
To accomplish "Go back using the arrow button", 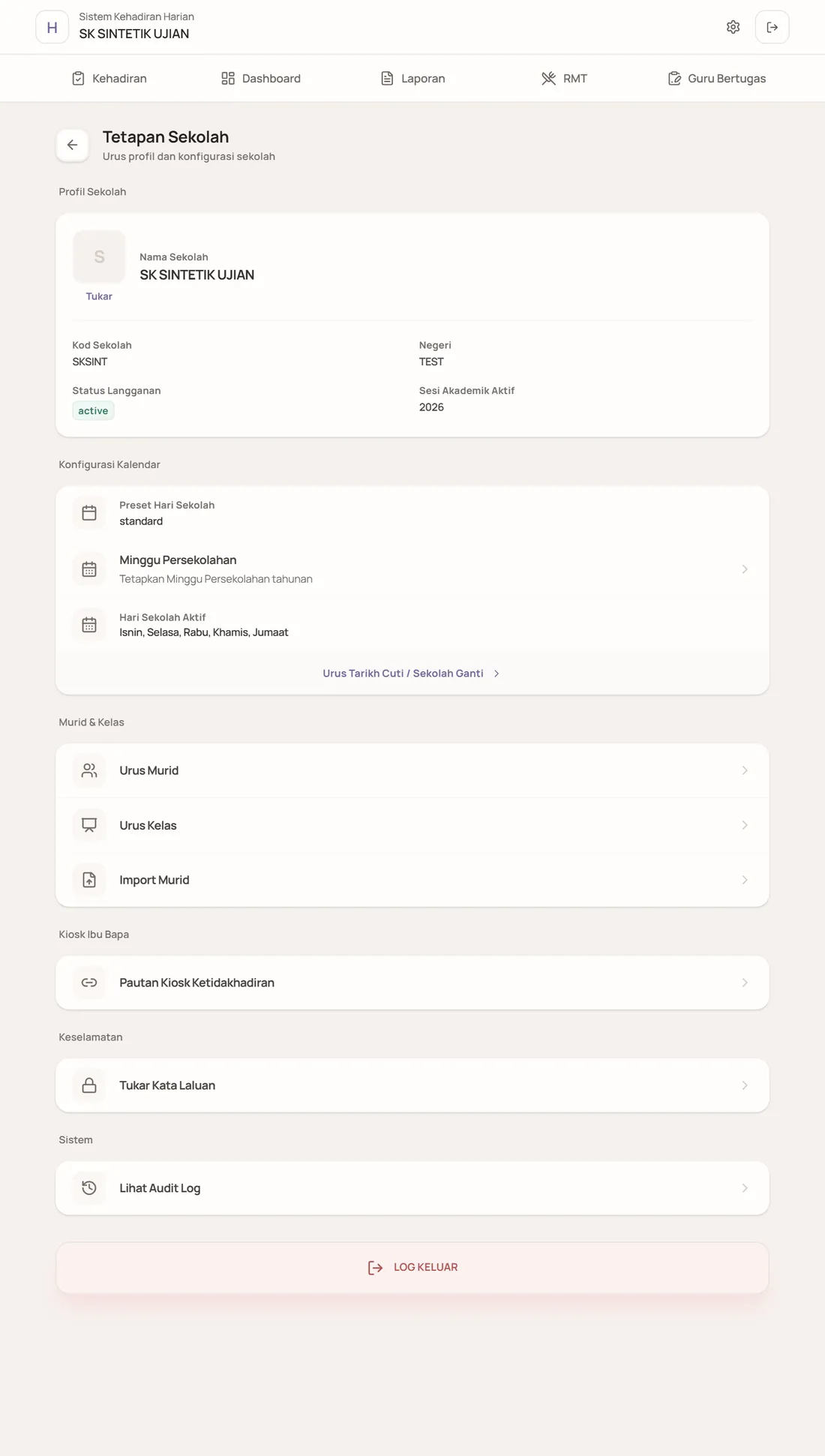I will [72, 145].
